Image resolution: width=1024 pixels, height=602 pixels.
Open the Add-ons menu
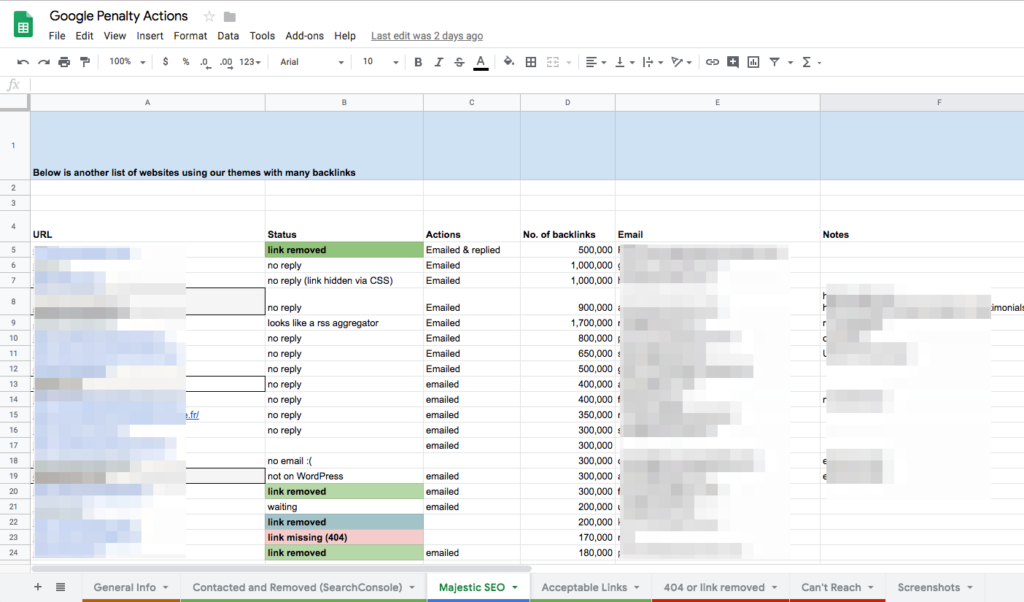pos(304,36)
